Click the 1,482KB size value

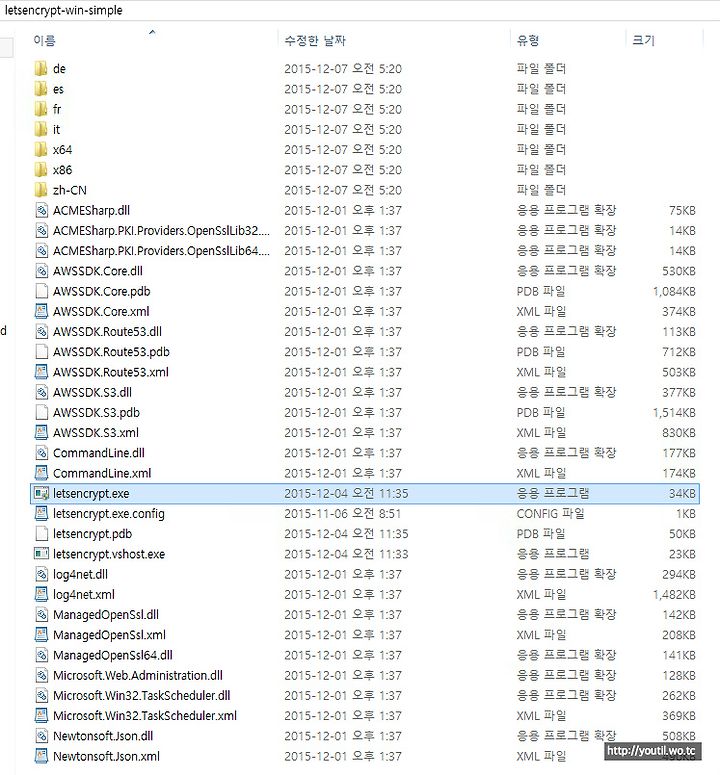point(674,595)
